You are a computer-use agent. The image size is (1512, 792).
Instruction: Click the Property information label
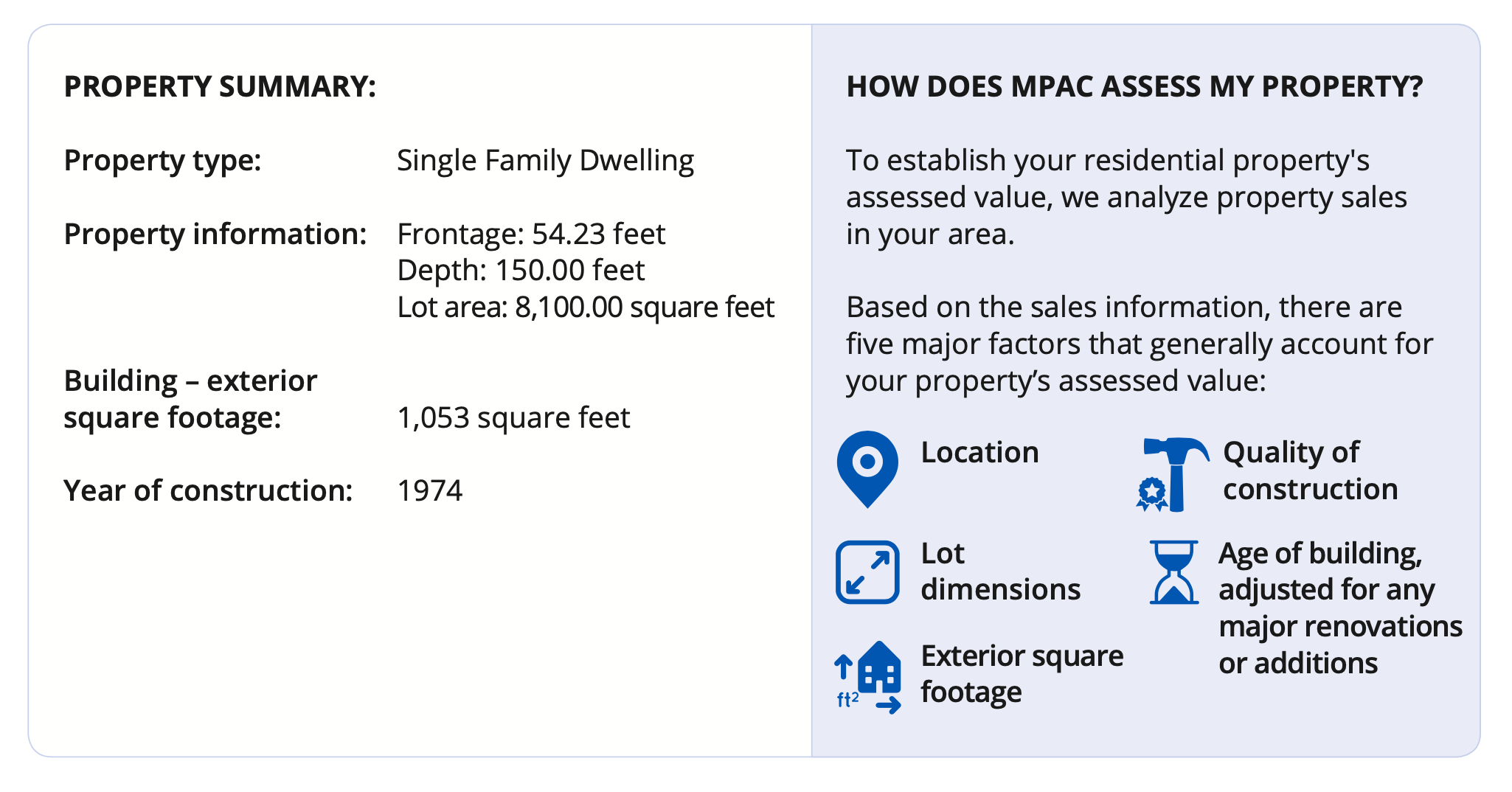tap(215, 234)
